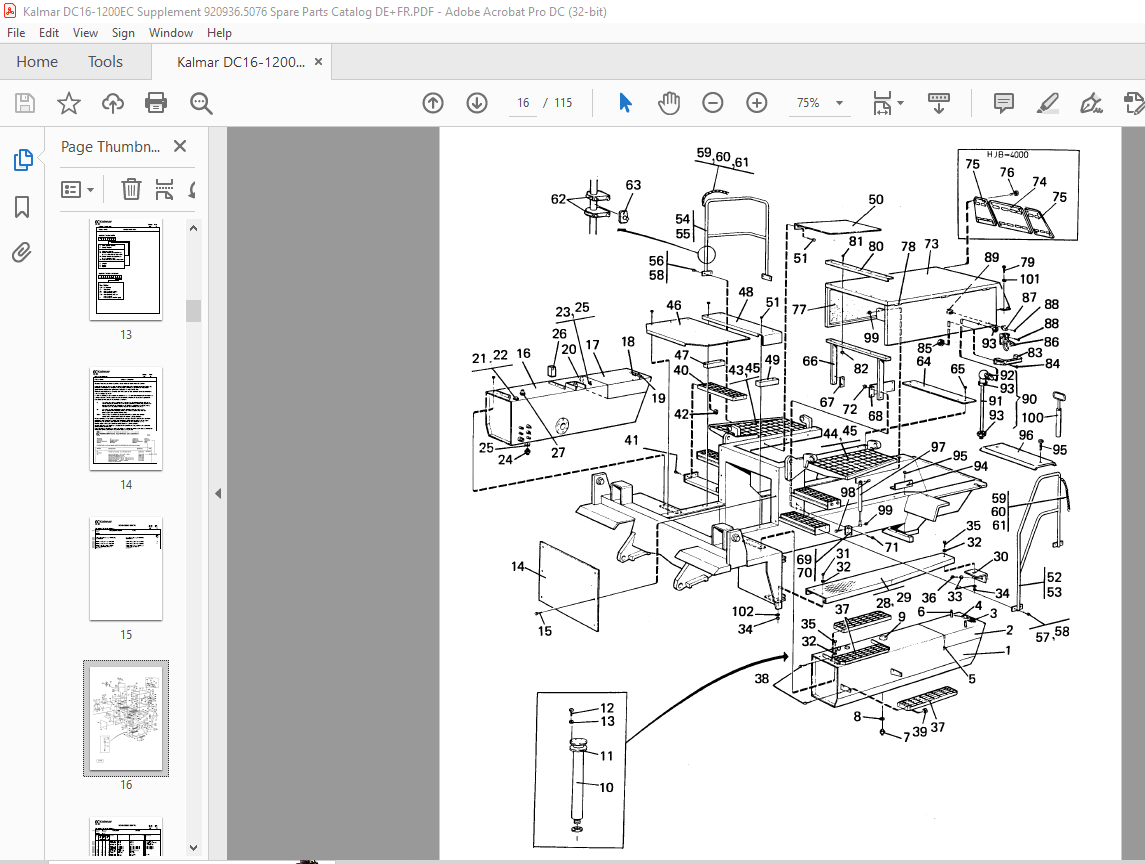Select the Hand tool in the toolbar
Viewport: 1145px width, 864px height.
[668, 103]
